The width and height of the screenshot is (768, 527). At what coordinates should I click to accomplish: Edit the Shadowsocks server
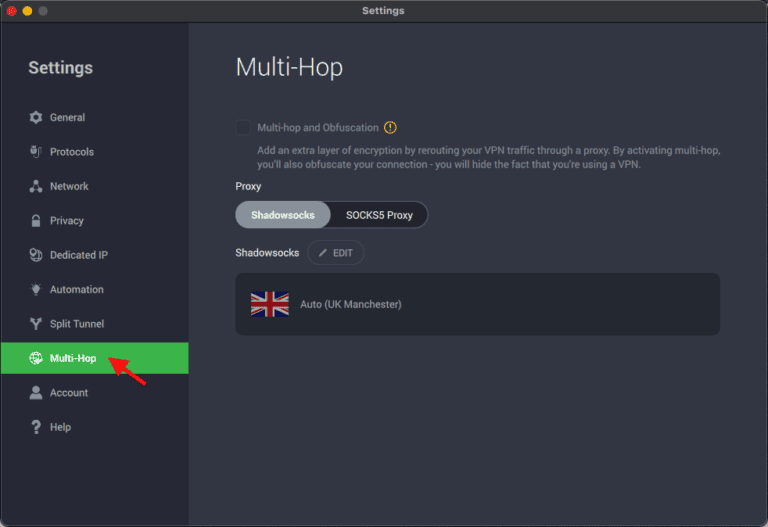click(336, 253)
